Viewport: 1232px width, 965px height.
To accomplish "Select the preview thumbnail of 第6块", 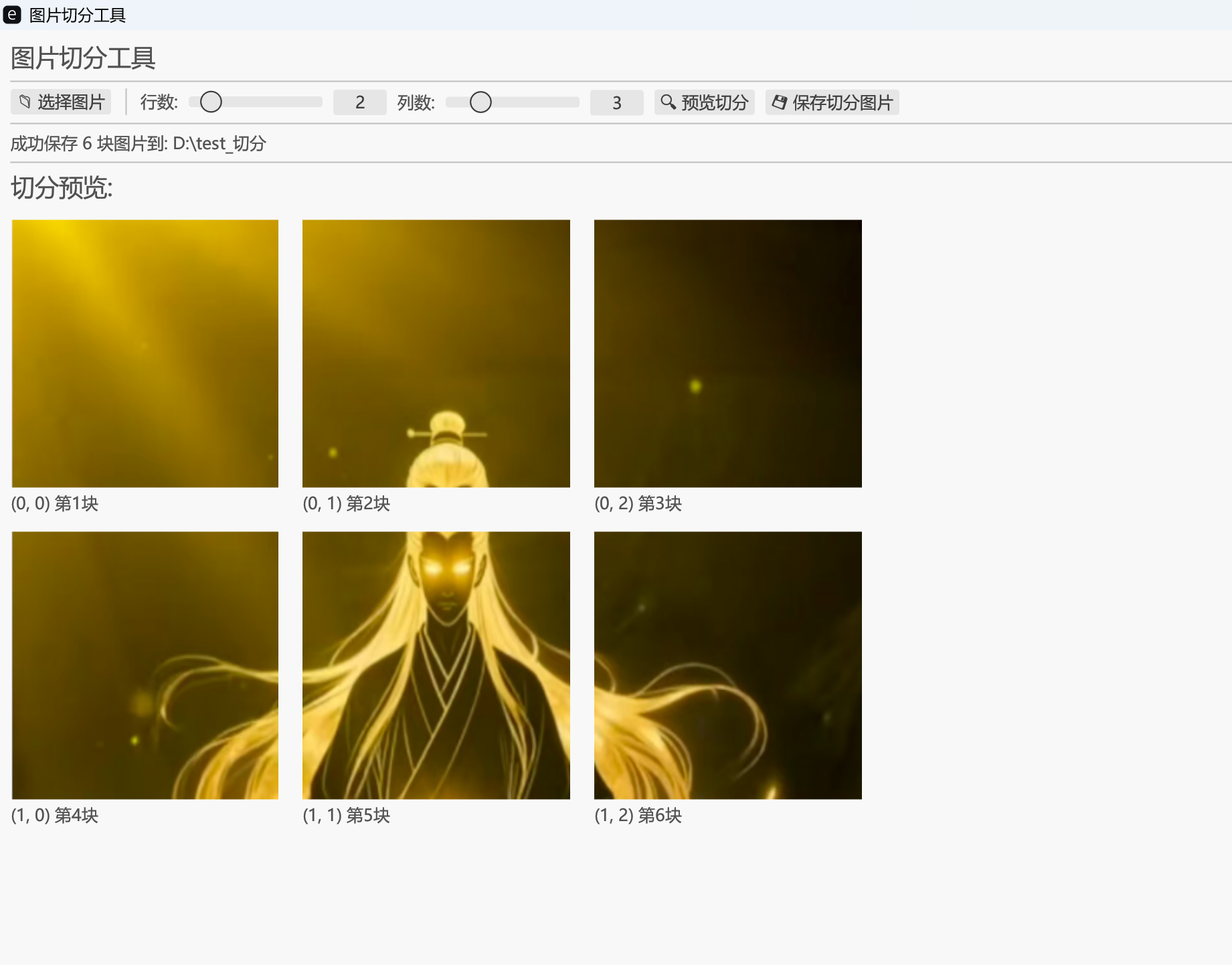I will click(x=728, y=665).
